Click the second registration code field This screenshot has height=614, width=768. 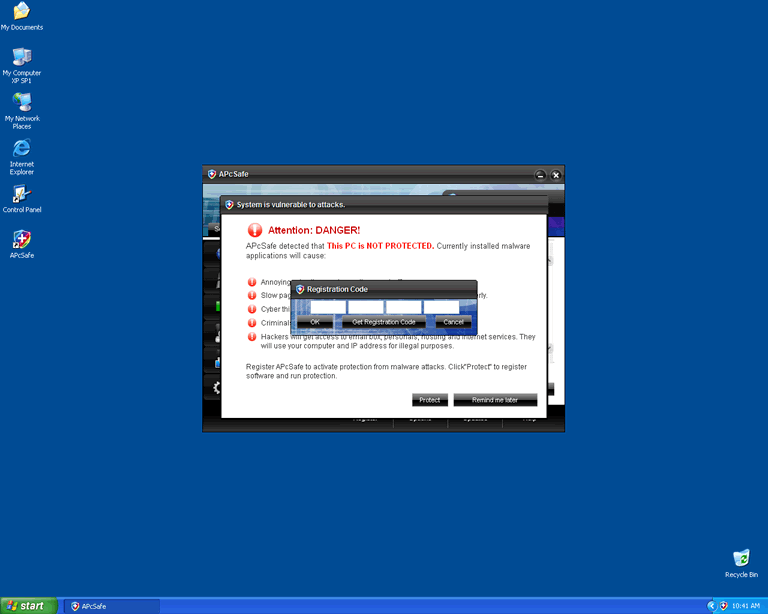pos(365,307)
